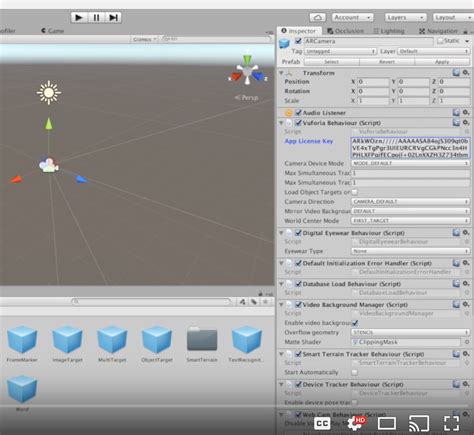Switch to the Lighting tab
The image size is (474, 435).
(389, 31)
